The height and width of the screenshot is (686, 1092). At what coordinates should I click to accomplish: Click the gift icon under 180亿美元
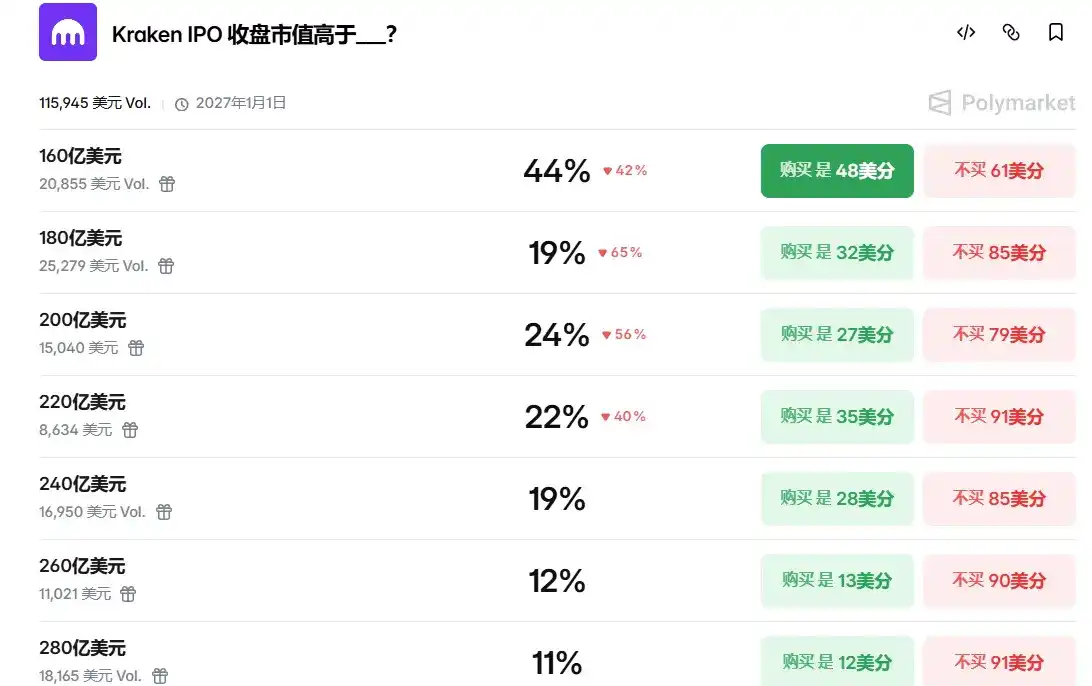pyautogui.click(x=166, y=266)
